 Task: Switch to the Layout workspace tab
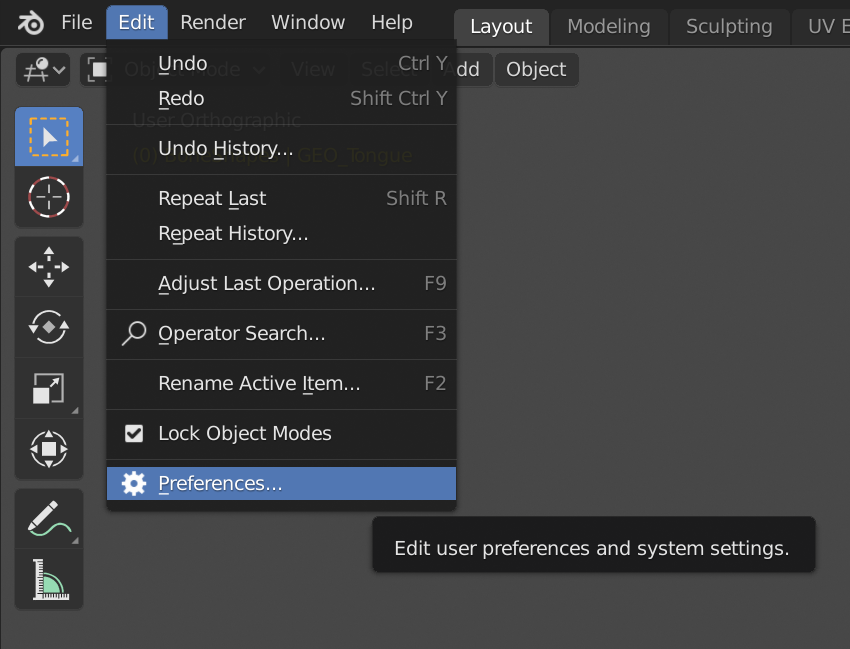pos(501,27)
